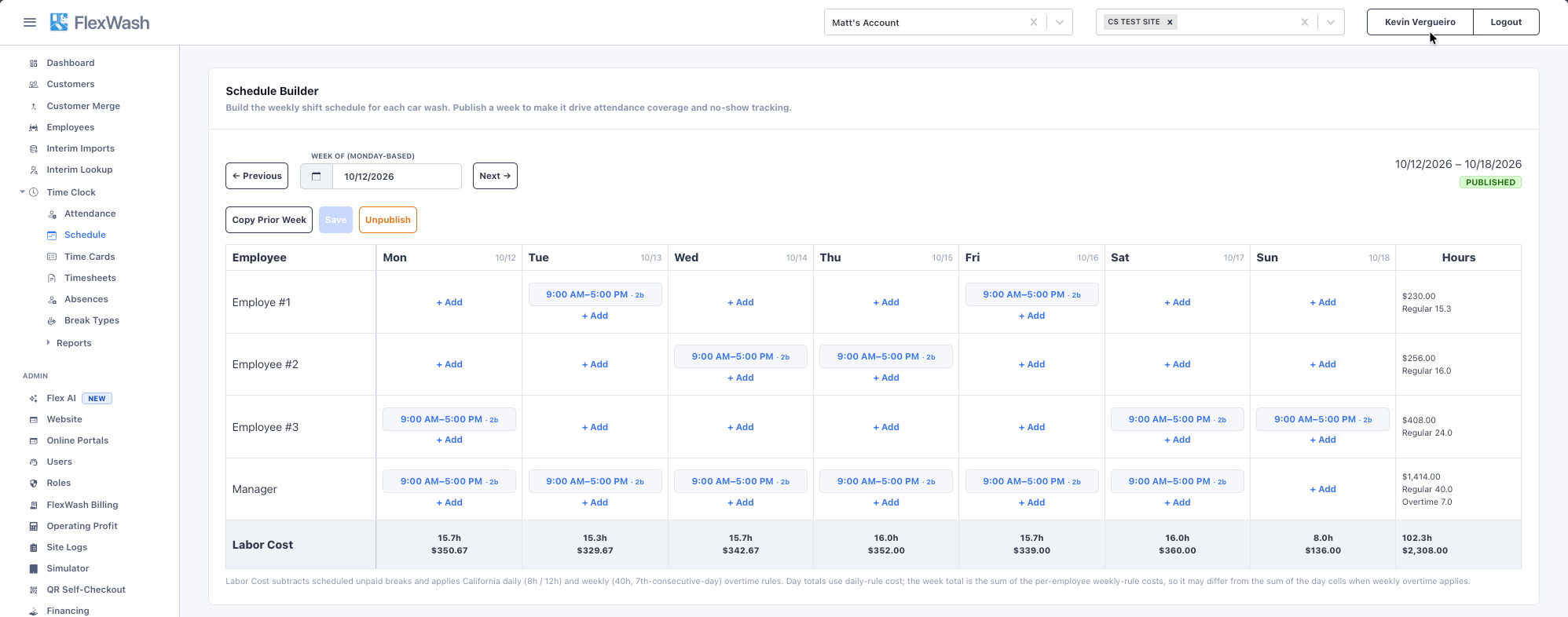The image size is (1568, 617).
Task: Click the Kevin Vergueiro user button
Action: click(1420, 22)
